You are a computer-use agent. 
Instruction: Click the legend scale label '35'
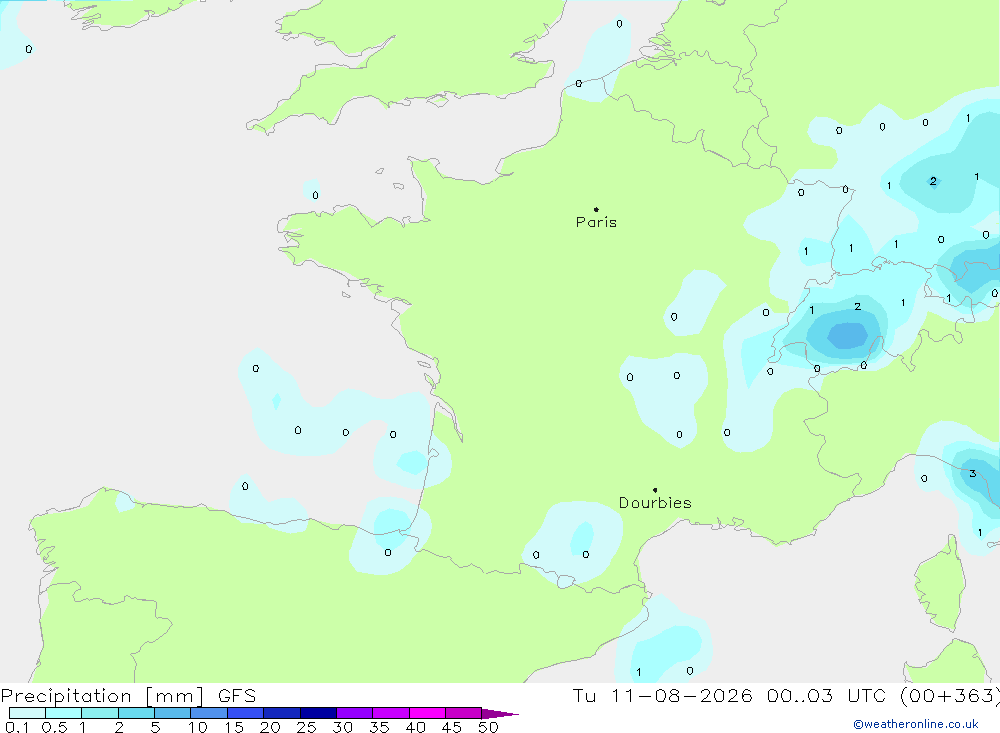(x=379, y=727)
